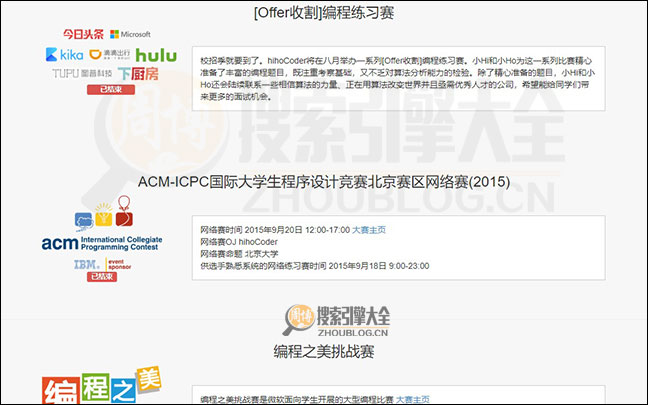Click the 编程之美挑战赛 heading

click(x=324, y=352)
